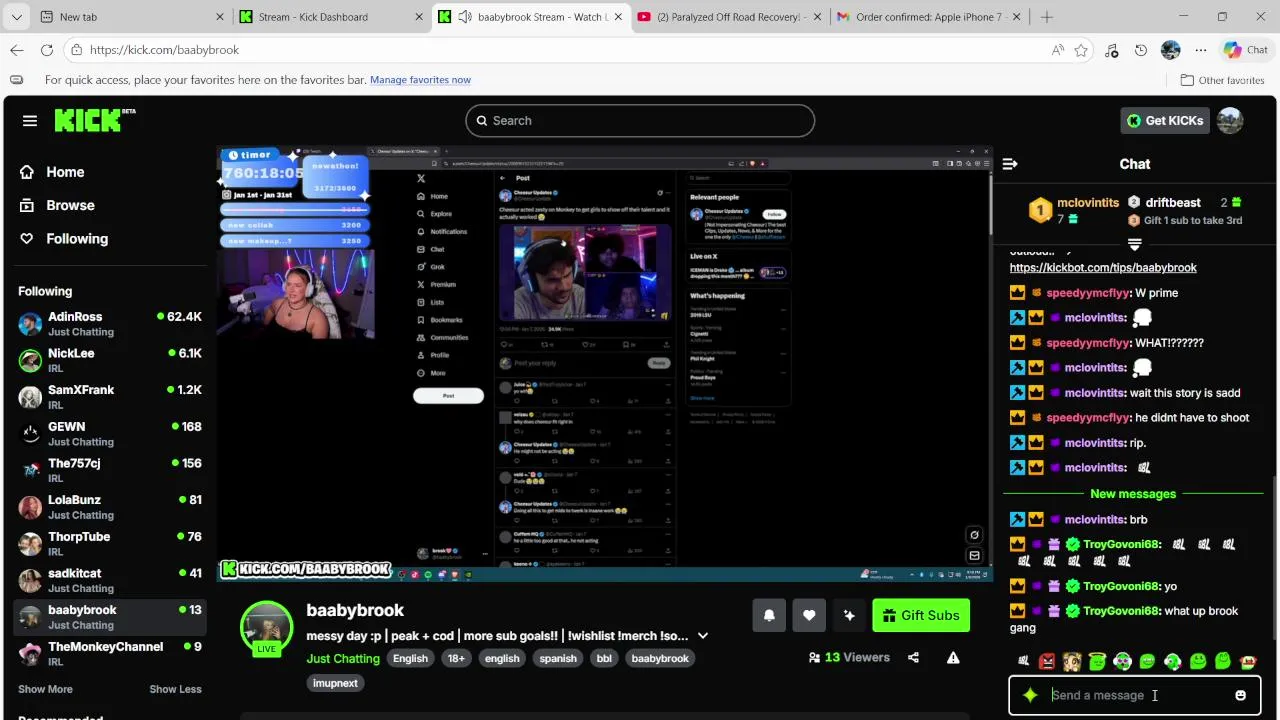The image size is (1280, 720).
Task: Open Other favorites folder
Action: coord(1222,80)
